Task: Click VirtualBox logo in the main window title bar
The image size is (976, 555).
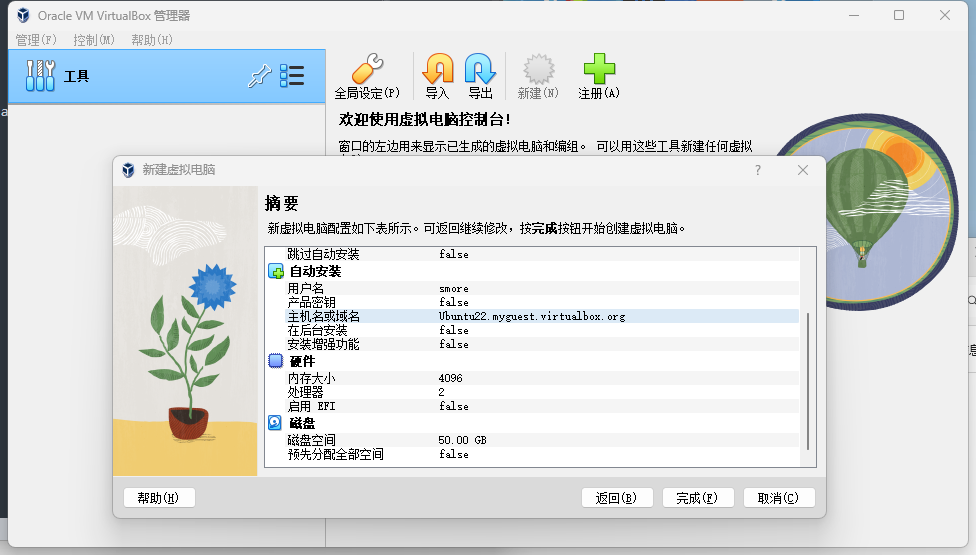Action: (x=23, y=15)
